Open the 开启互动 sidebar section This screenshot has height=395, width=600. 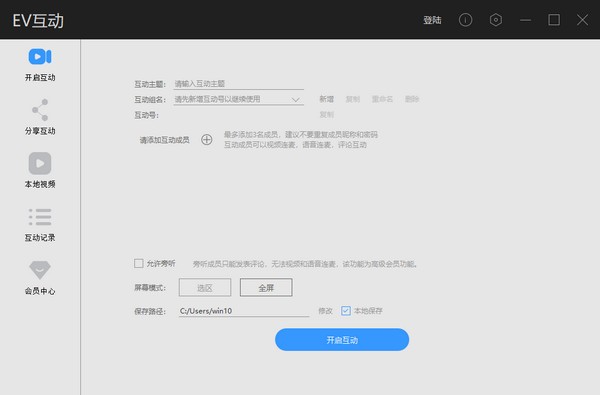pos(40,65)
